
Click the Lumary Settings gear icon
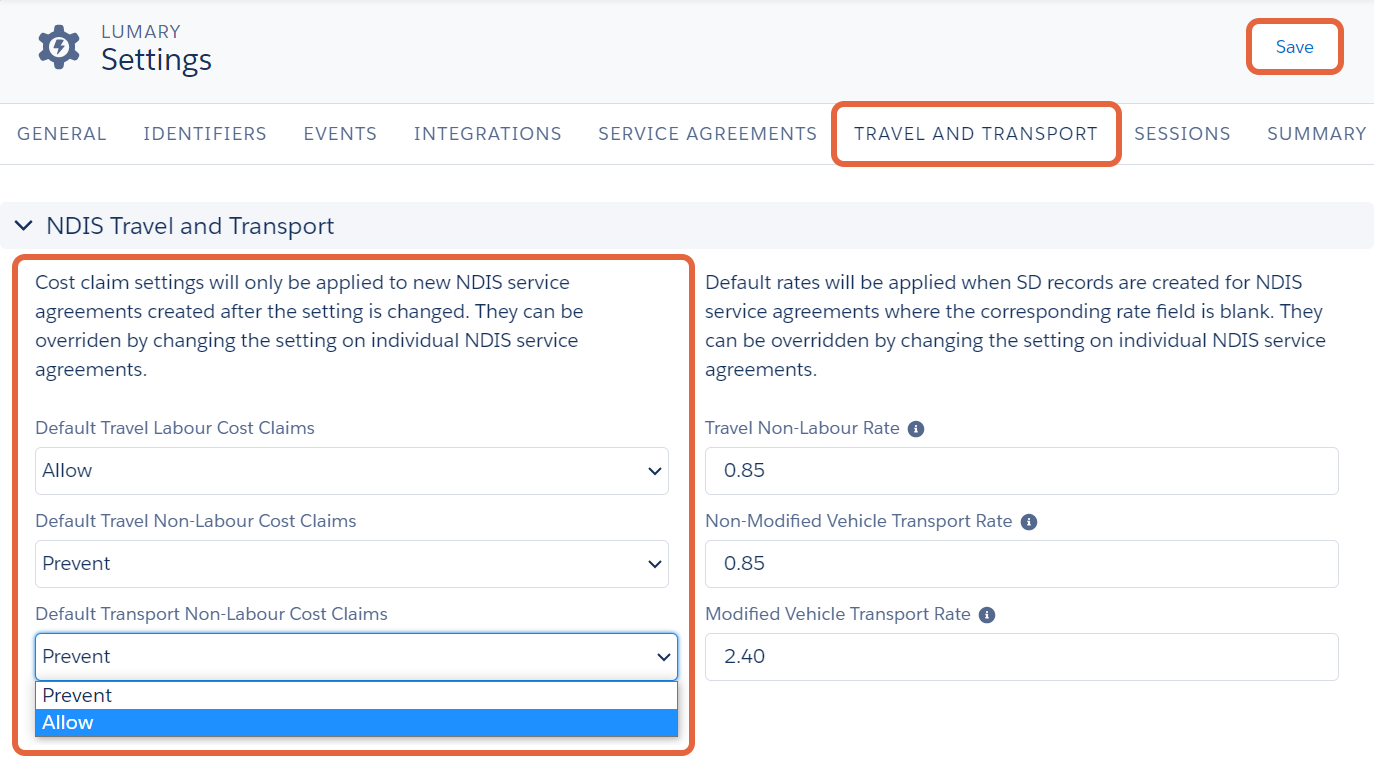coord(59,47)
